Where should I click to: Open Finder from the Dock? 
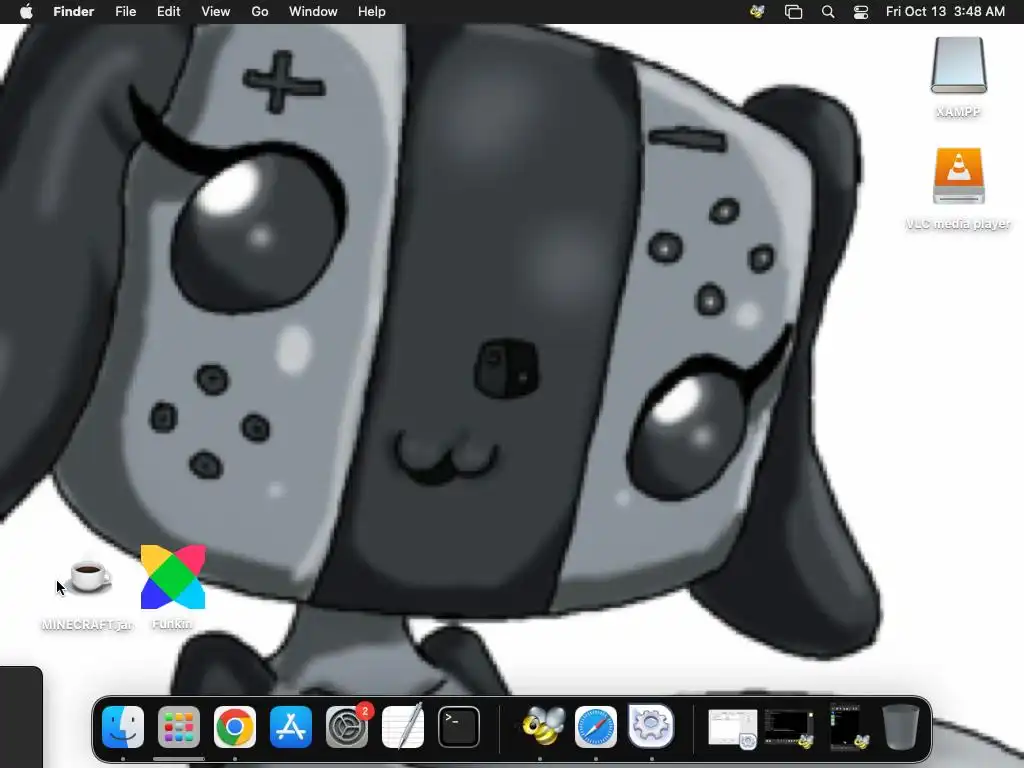coord(123,727)
